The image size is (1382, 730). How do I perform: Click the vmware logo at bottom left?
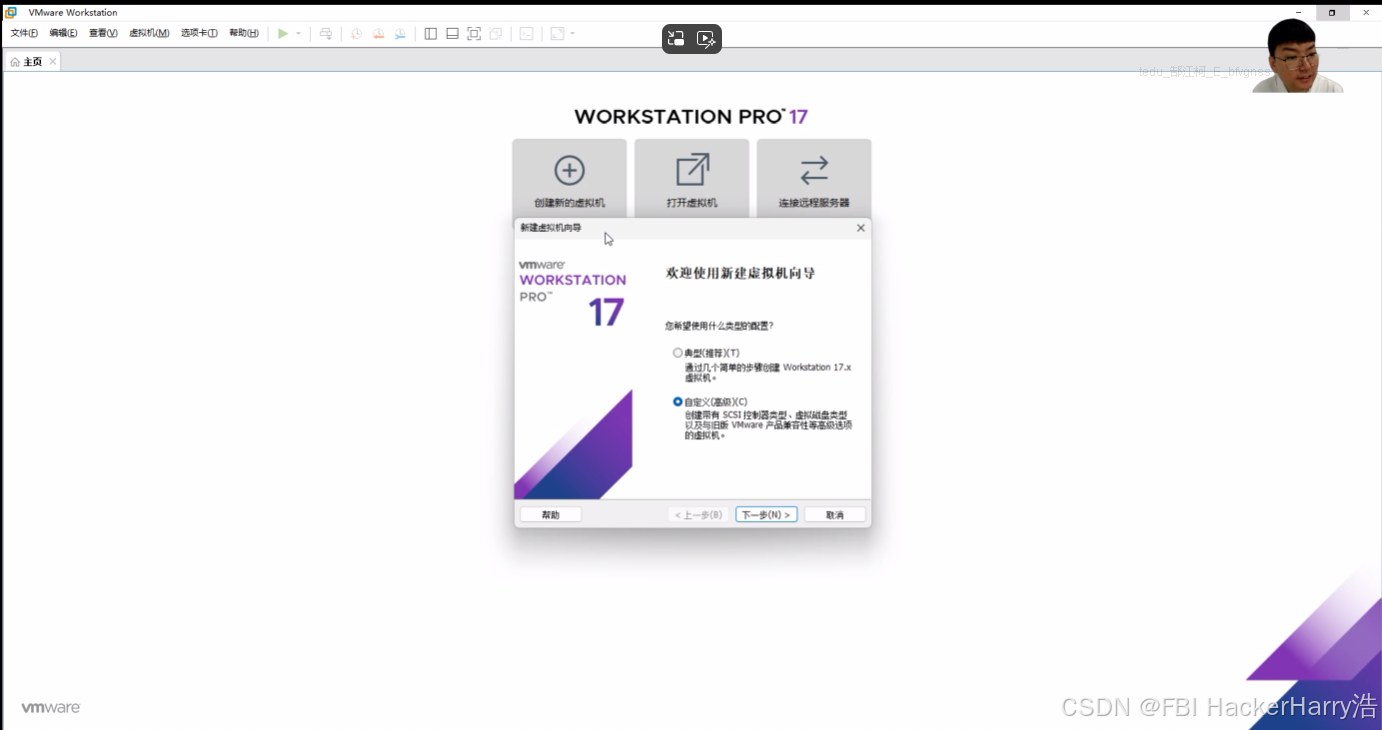pos(51,708)
